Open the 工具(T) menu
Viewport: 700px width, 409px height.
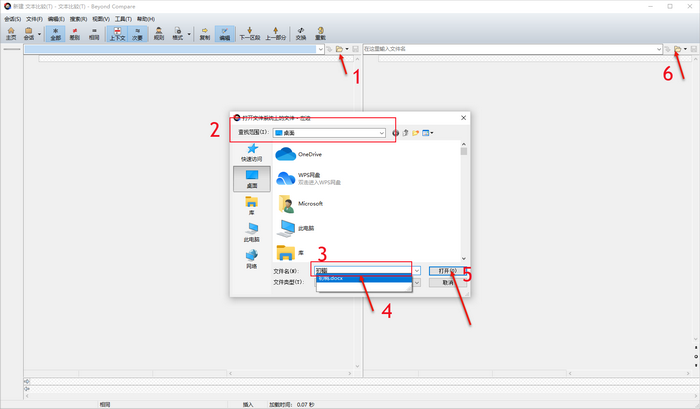pos(123,19)
